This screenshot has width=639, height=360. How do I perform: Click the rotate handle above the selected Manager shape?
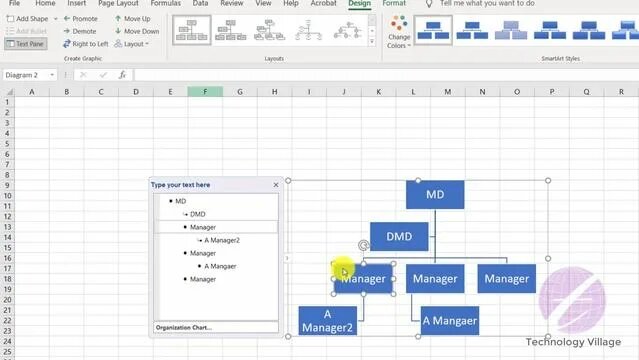tap(363, 245)
